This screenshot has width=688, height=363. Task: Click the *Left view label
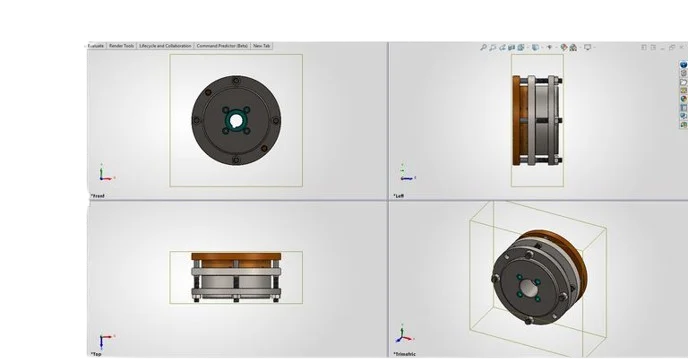[398, 196]
